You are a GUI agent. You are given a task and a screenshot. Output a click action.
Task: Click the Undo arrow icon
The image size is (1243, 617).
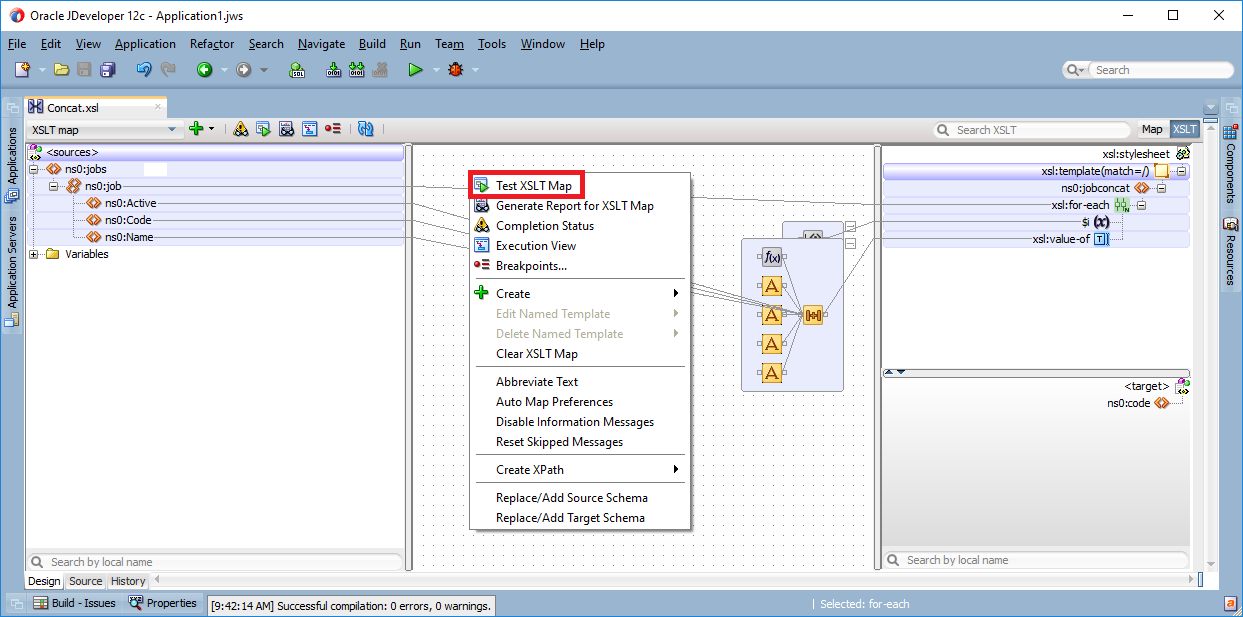(x=144, y=70)
